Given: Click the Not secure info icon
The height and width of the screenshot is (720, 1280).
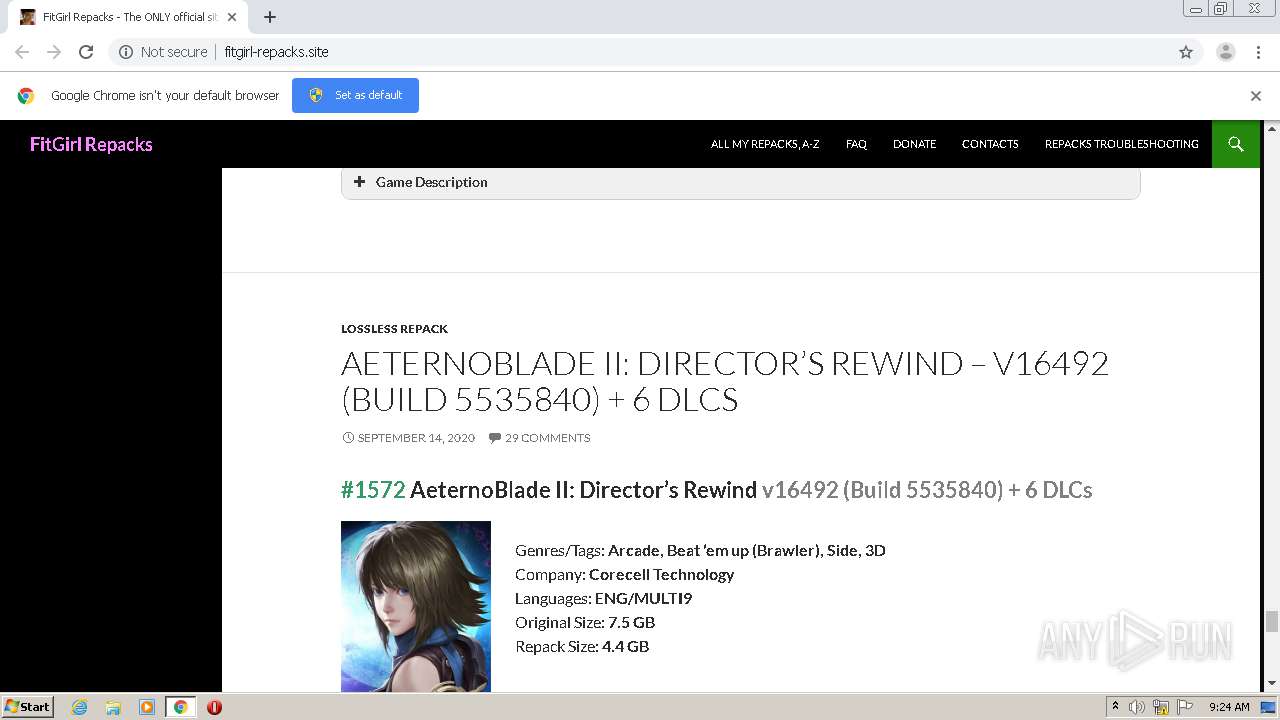Looking at the screenshot, I should [x=126, y=52].
